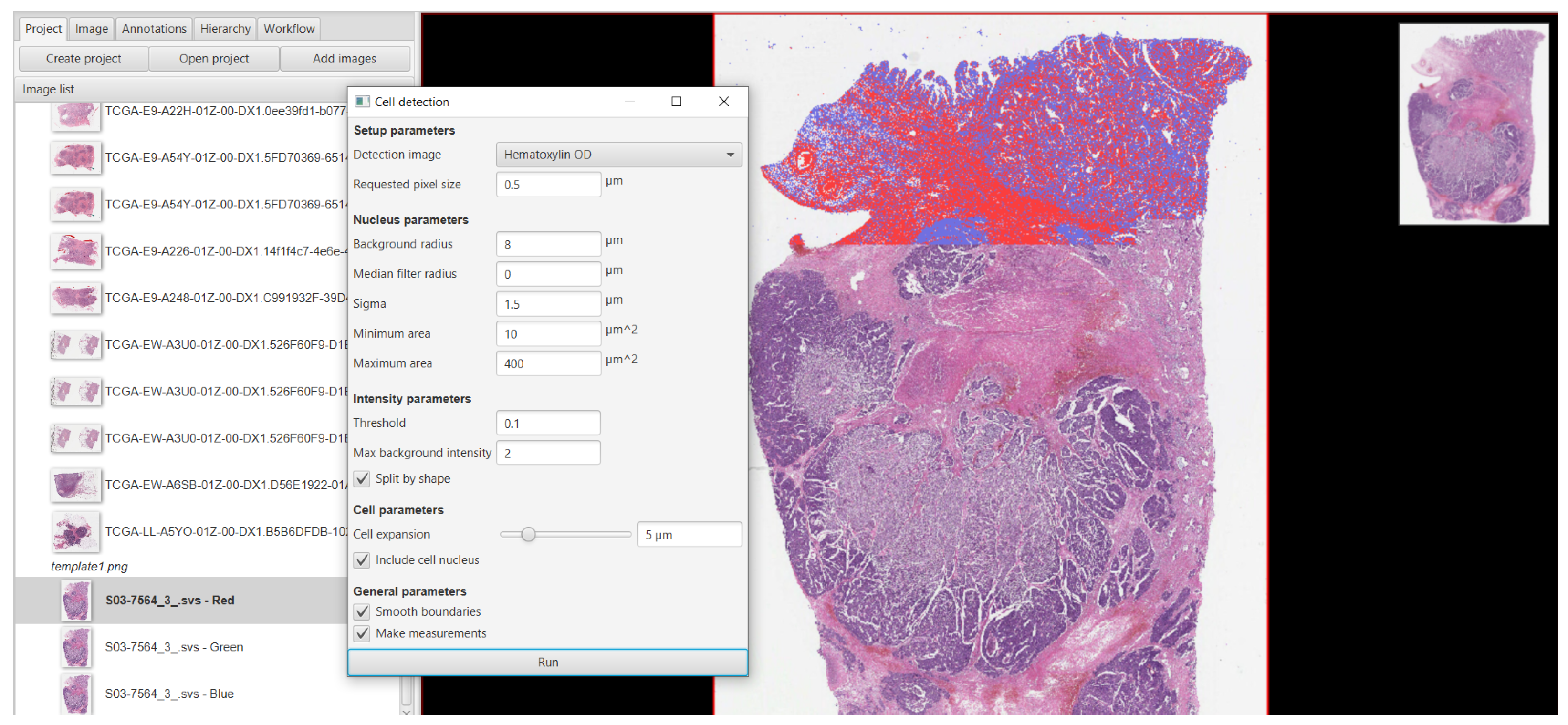Toggle the Make measurements checkbox
Image resolution: width=1568 pixels, height=725 pixels.
click(x=362, y=633)
